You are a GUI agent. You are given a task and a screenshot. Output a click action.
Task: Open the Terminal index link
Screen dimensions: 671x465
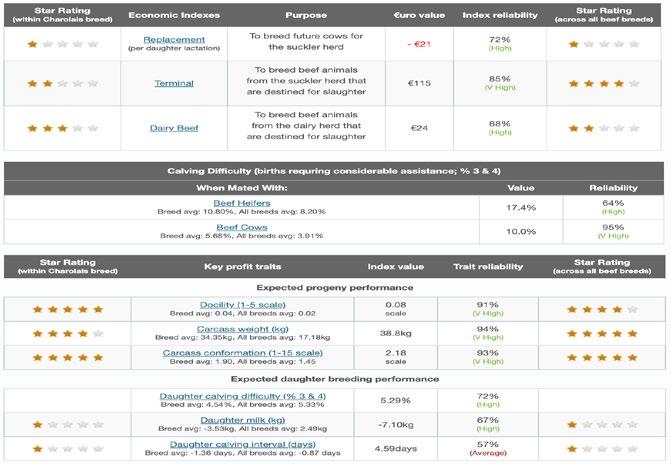174,83
